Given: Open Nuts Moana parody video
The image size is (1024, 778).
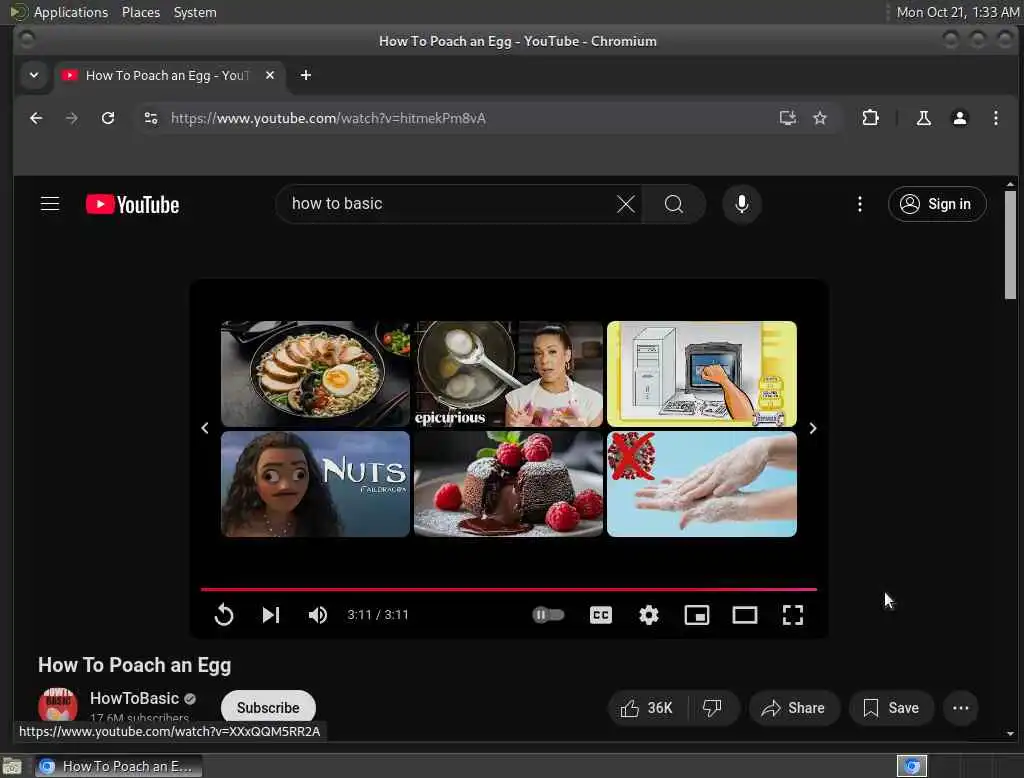Looking at the screenshot, I should point(315,484).
